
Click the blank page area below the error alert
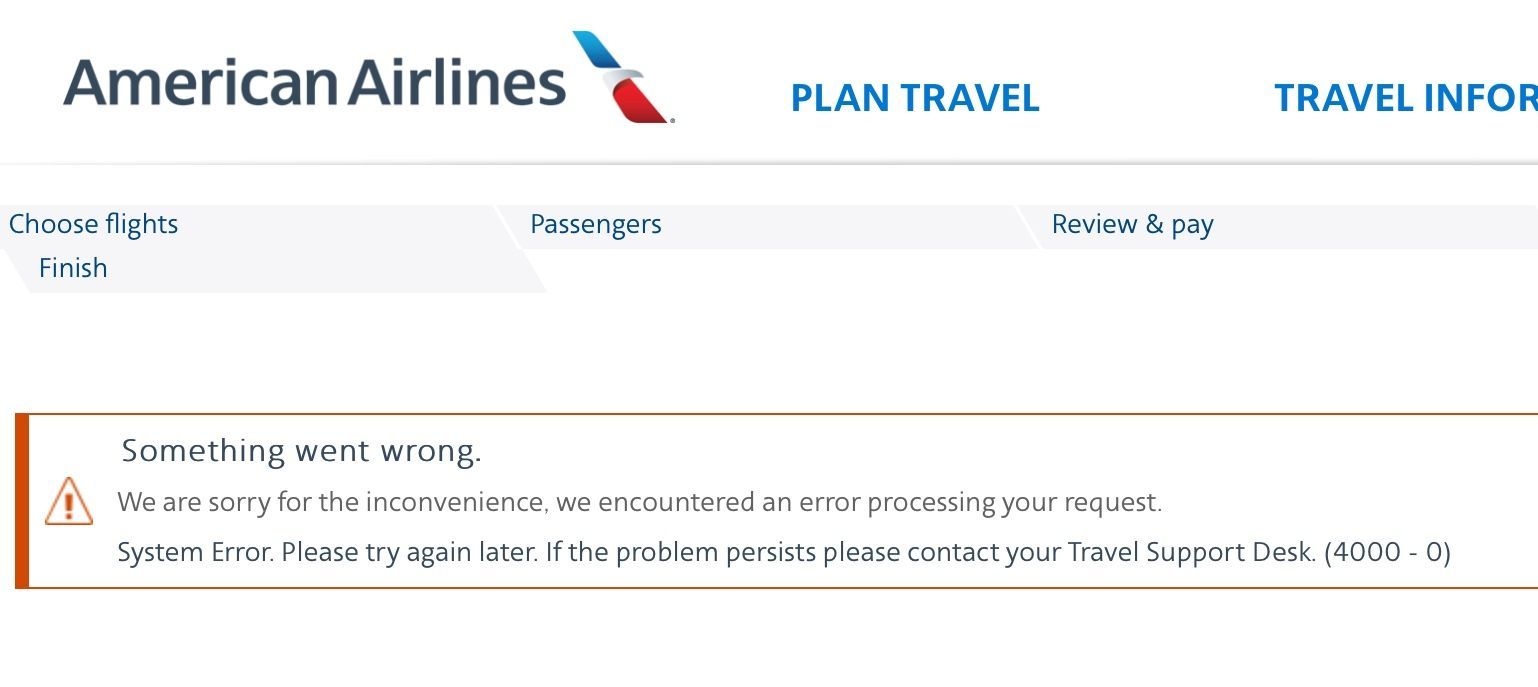pos(769,640)
